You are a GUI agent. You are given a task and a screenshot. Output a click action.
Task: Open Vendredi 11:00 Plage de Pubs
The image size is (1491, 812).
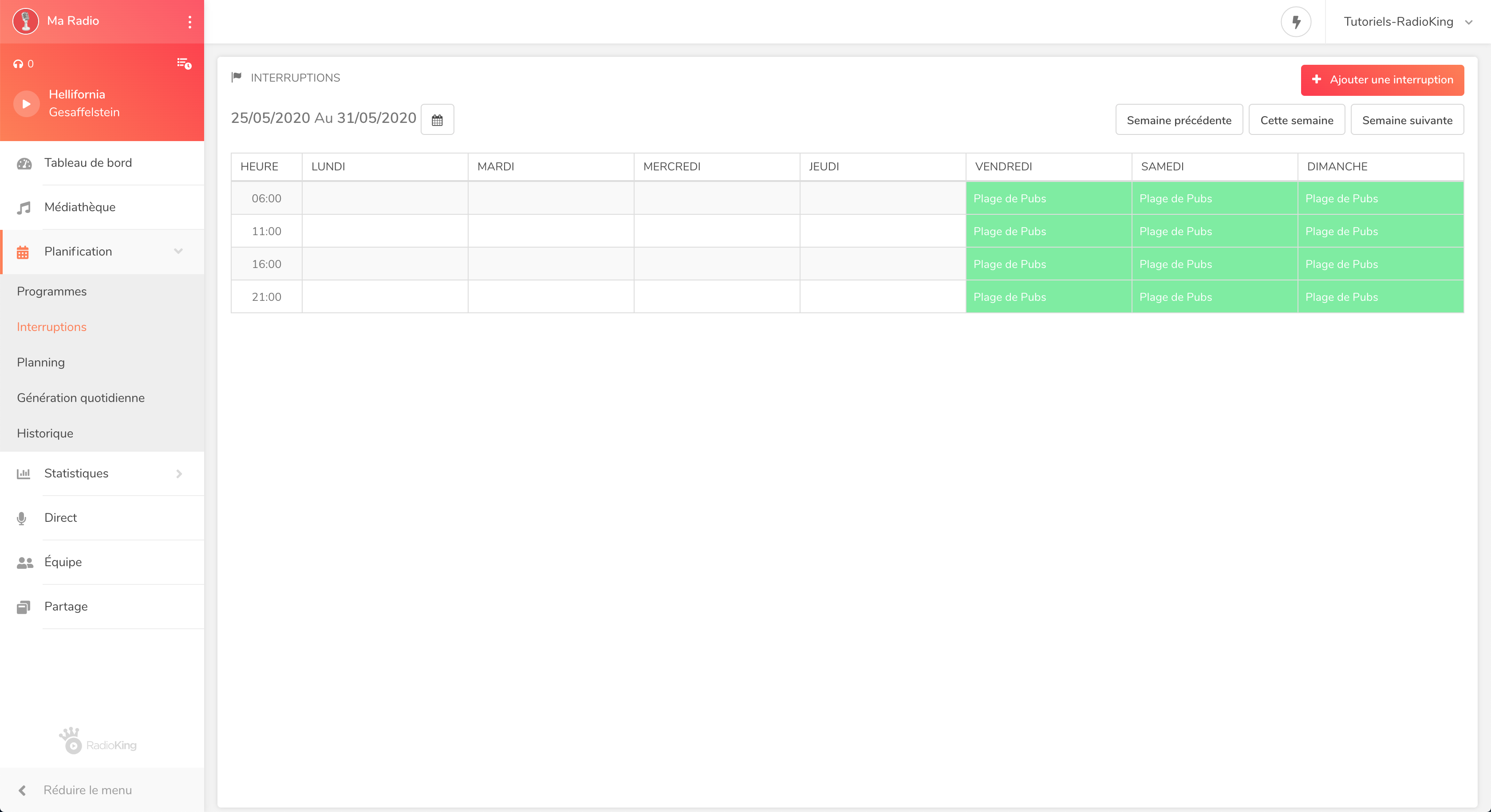coord(1048,232)
